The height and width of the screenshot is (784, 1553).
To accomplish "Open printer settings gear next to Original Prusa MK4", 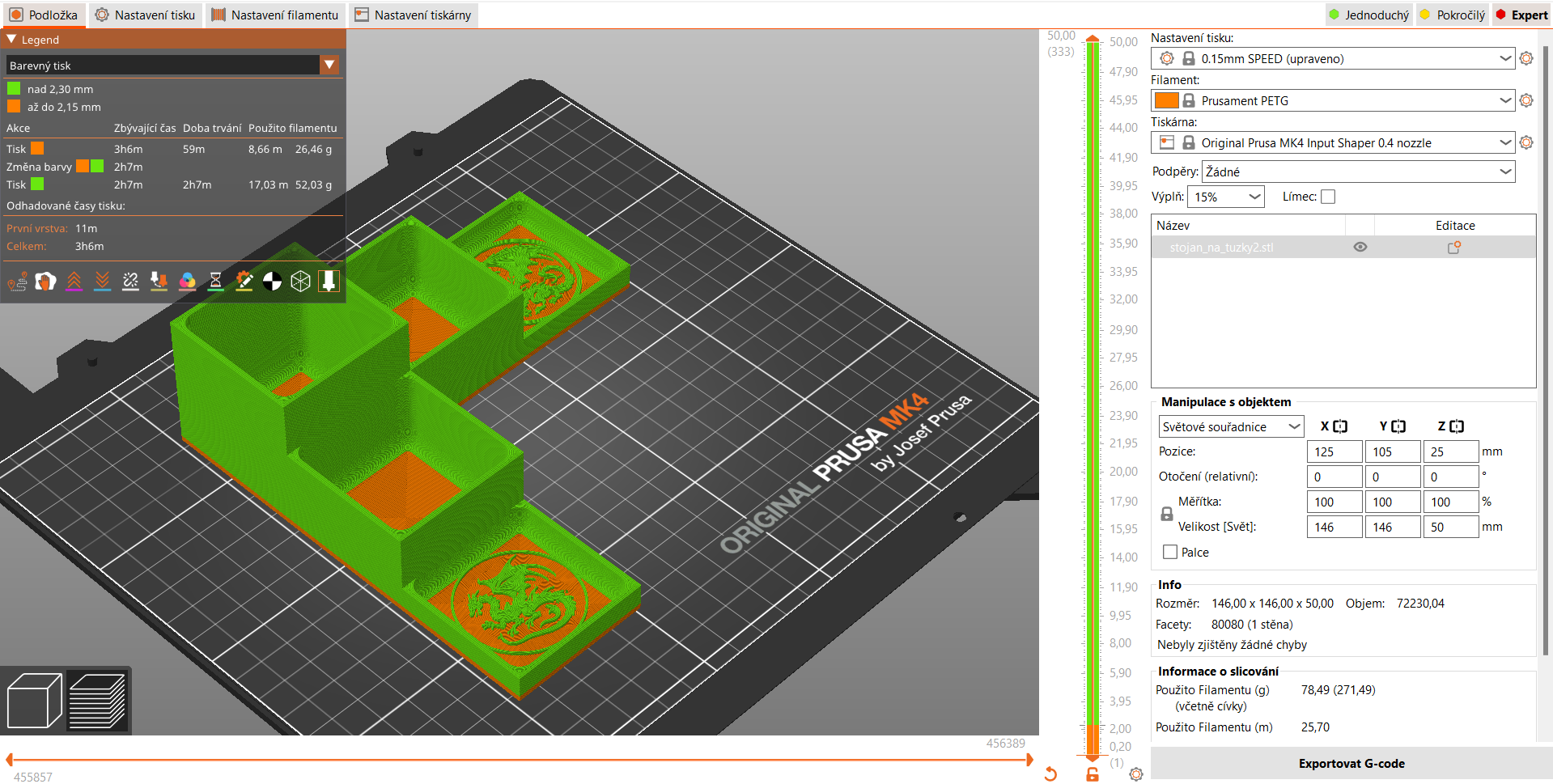I will tap(1526, 142).
